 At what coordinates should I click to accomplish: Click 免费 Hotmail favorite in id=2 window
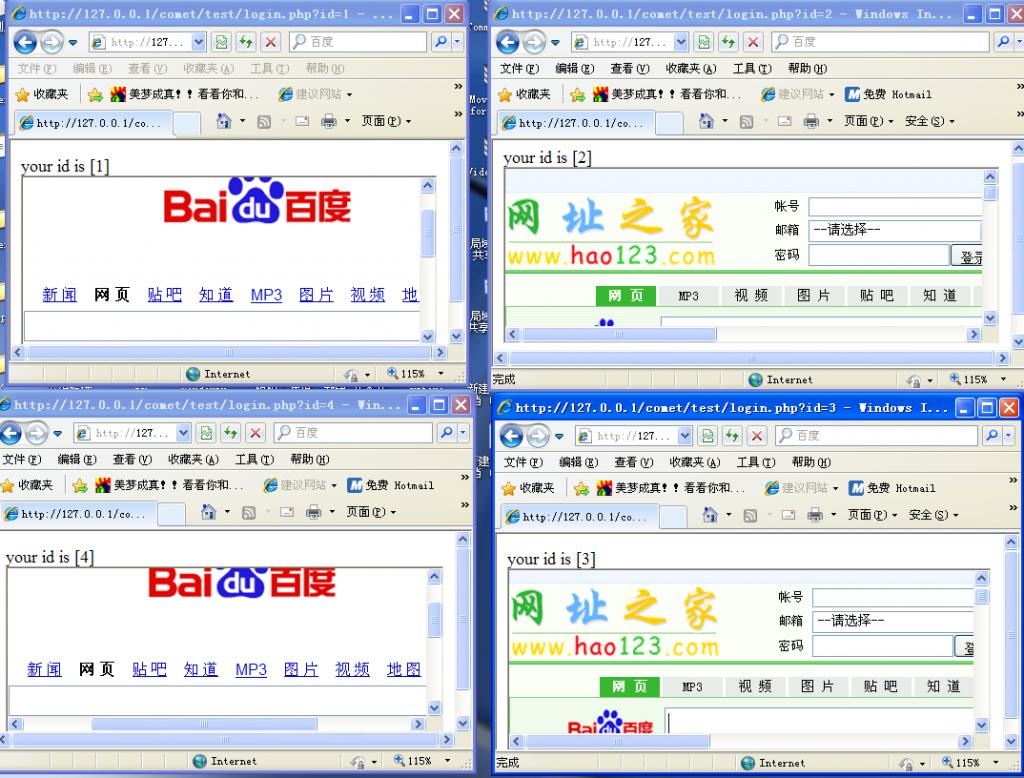pos(888,95)
